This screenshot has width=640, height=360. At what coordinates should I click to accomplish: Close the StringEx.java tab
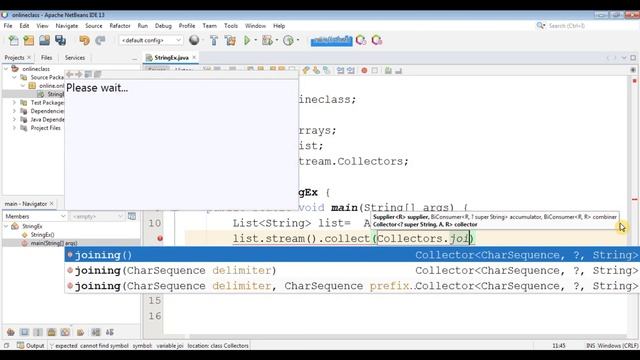[x=194, y=58]
